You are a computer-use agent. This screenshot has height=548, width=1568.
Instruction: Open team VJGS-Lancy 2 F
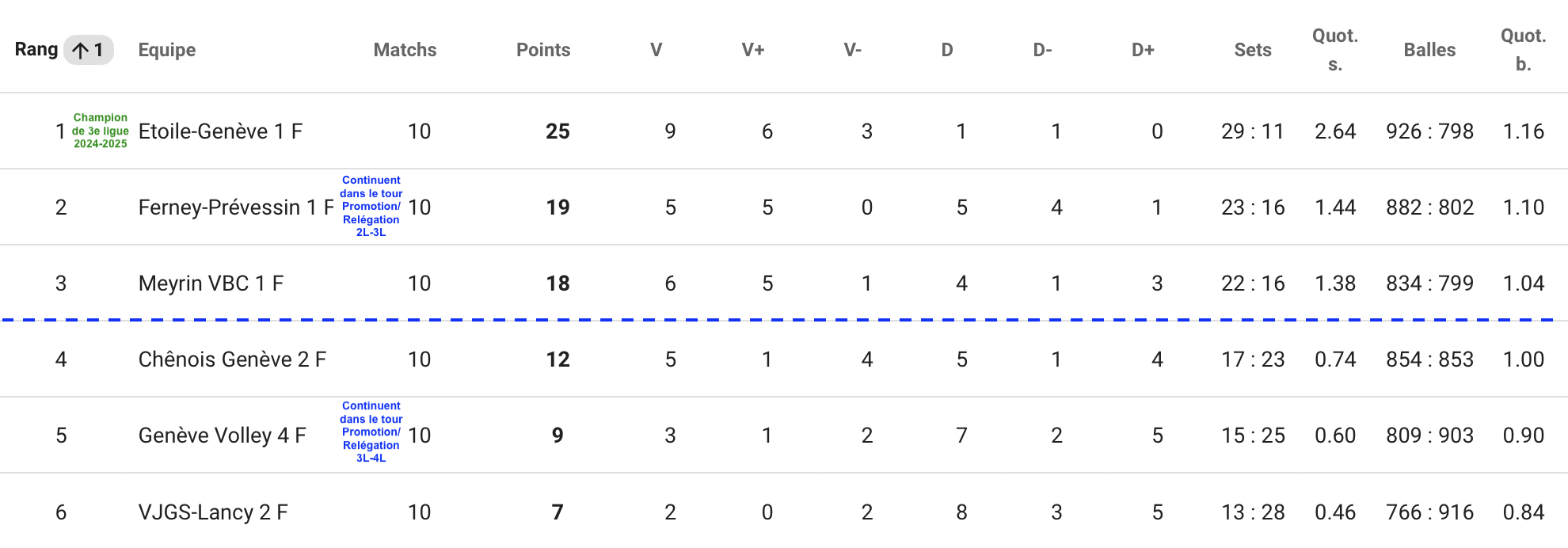tap(213, 512)
